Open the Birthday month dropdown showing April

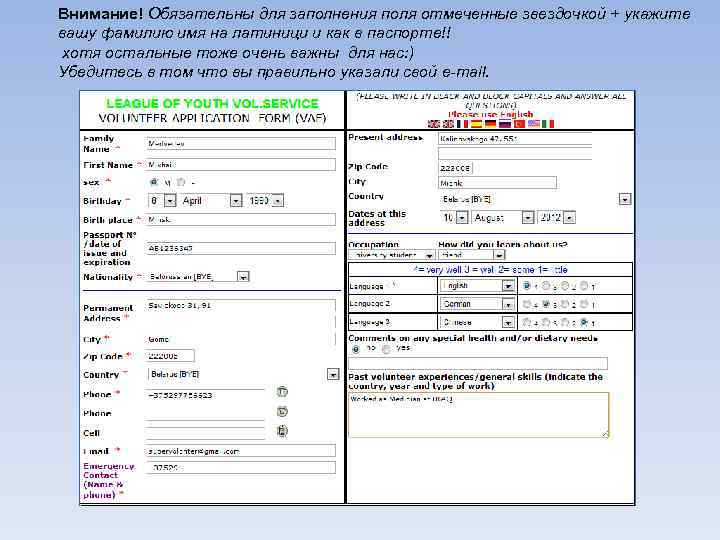(236, 201)
